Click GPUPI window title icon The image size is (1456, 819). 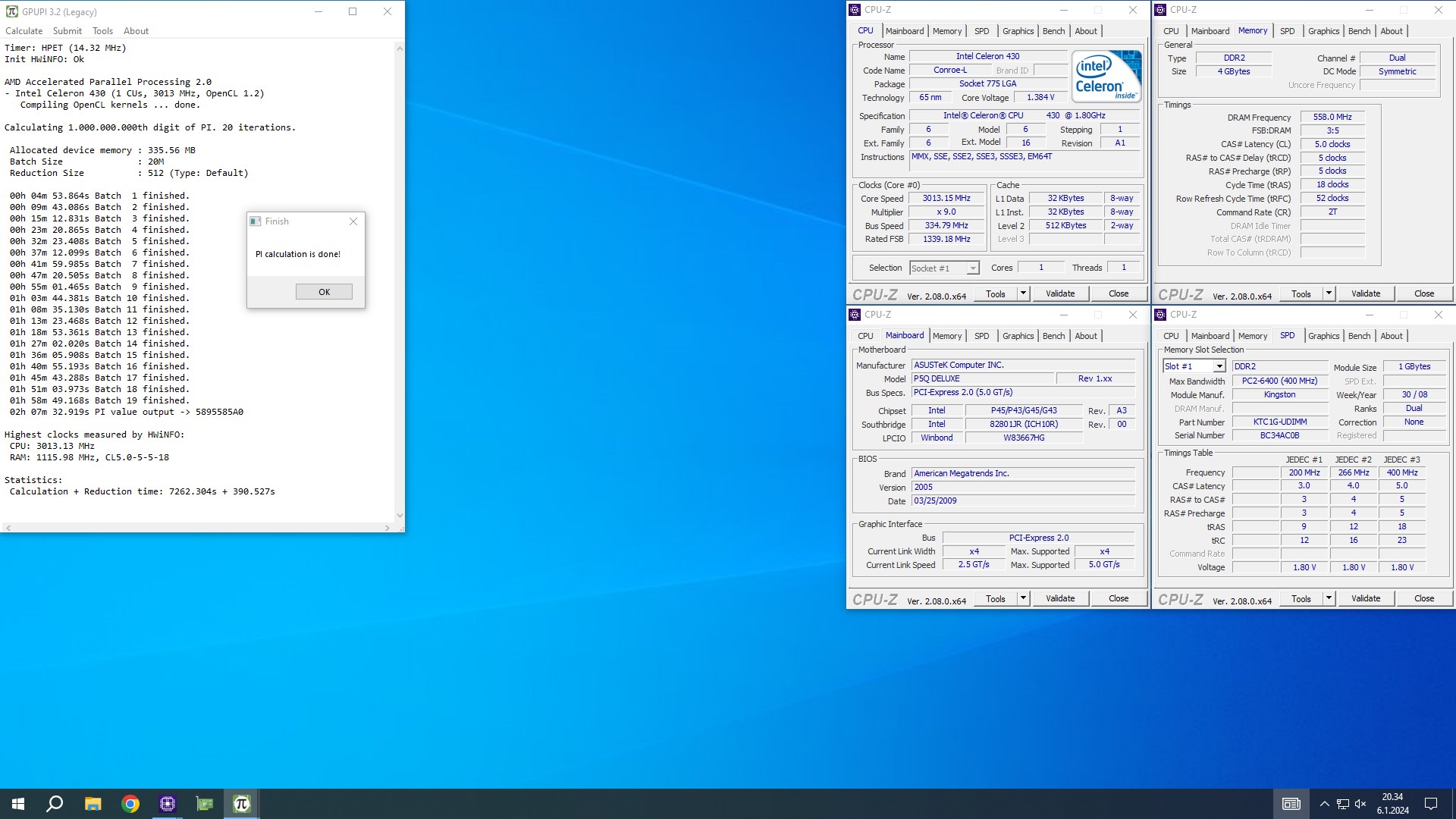click(x=11, y=11)
